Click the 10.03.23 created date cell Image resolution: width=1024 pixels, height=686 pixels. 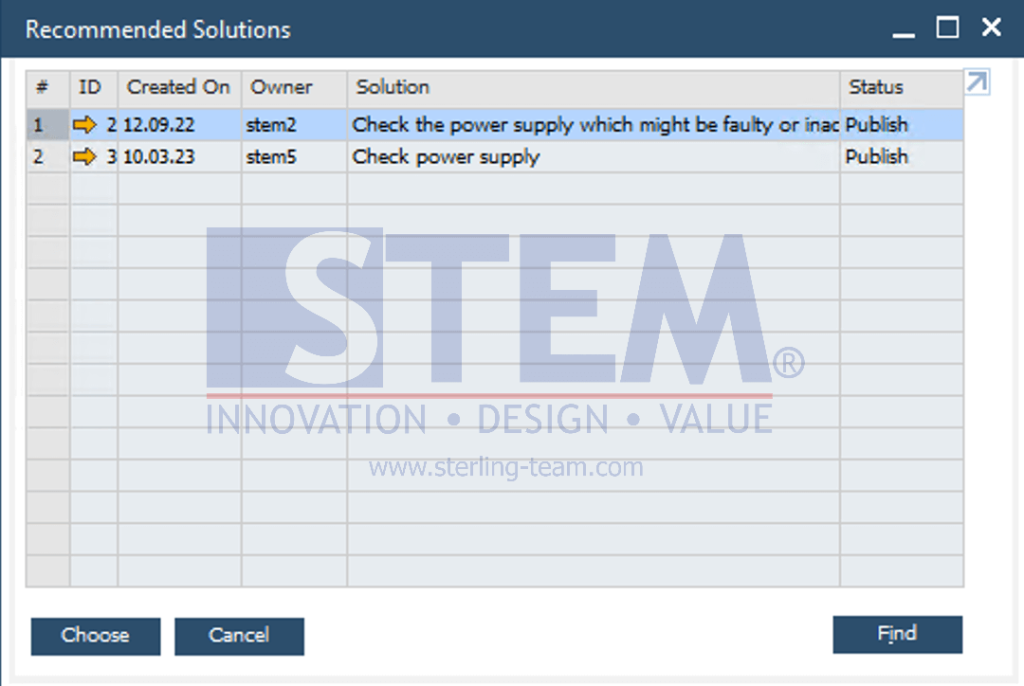pyautogui.click(x=159, y=156)
